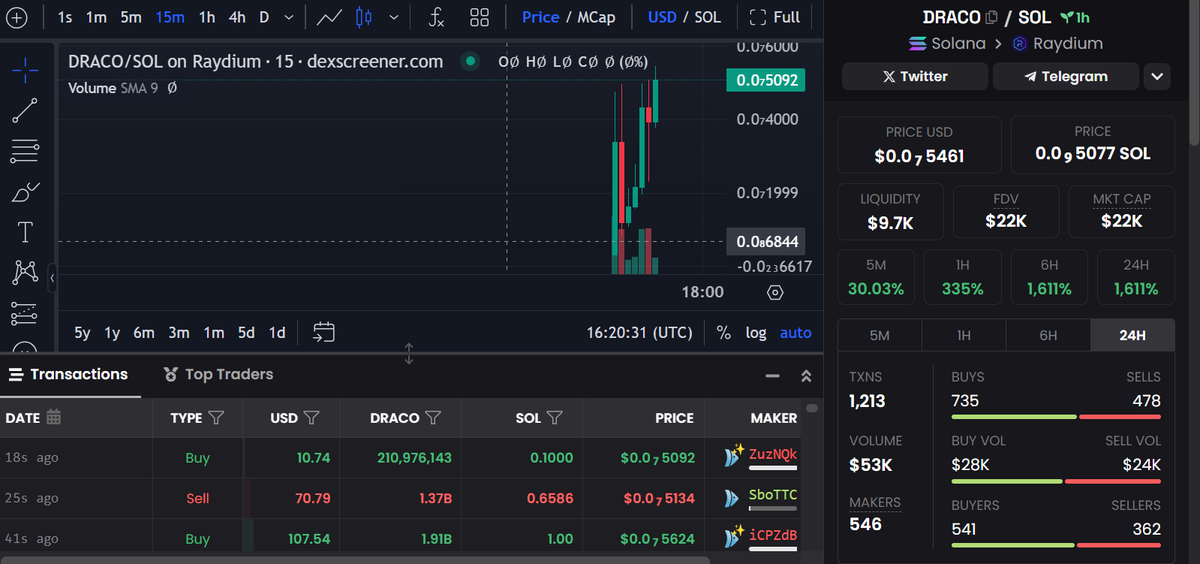This screenshot has width=1200, height=564.
Task: Filter transactions by SOL funnel icon
Action: (555, 417)
